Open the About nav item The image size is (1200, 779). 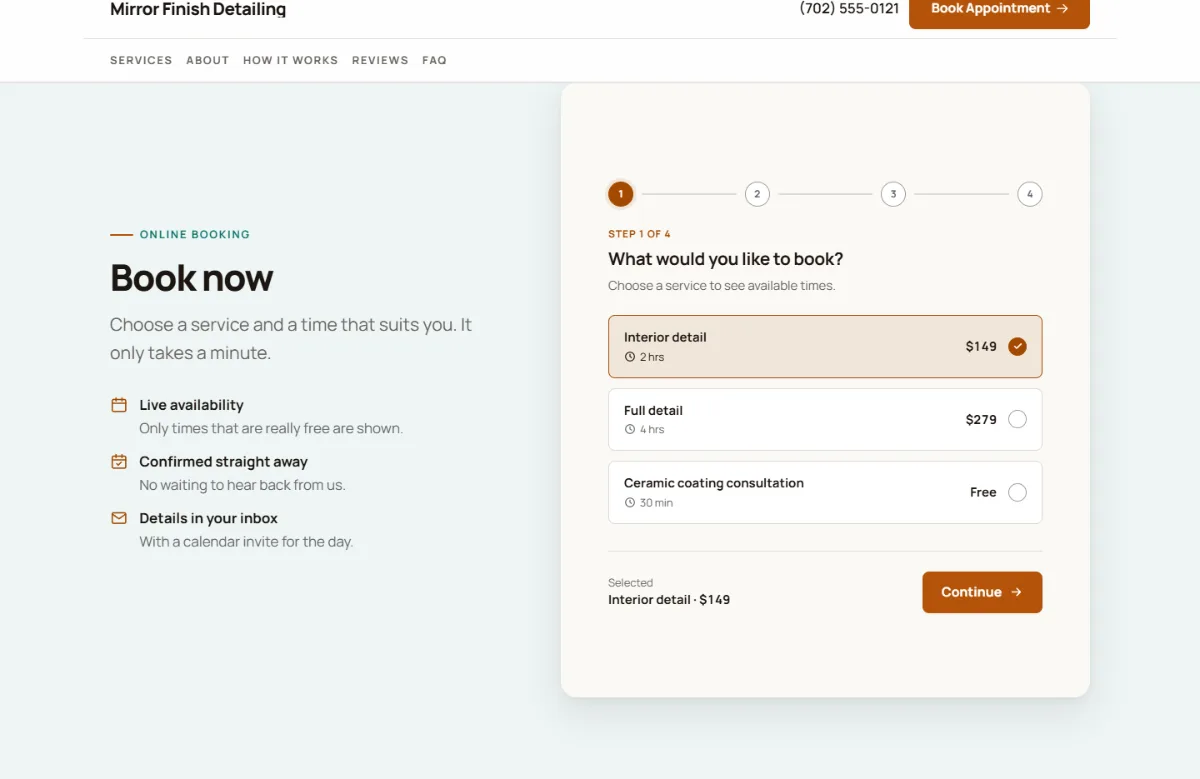[208, 60]
